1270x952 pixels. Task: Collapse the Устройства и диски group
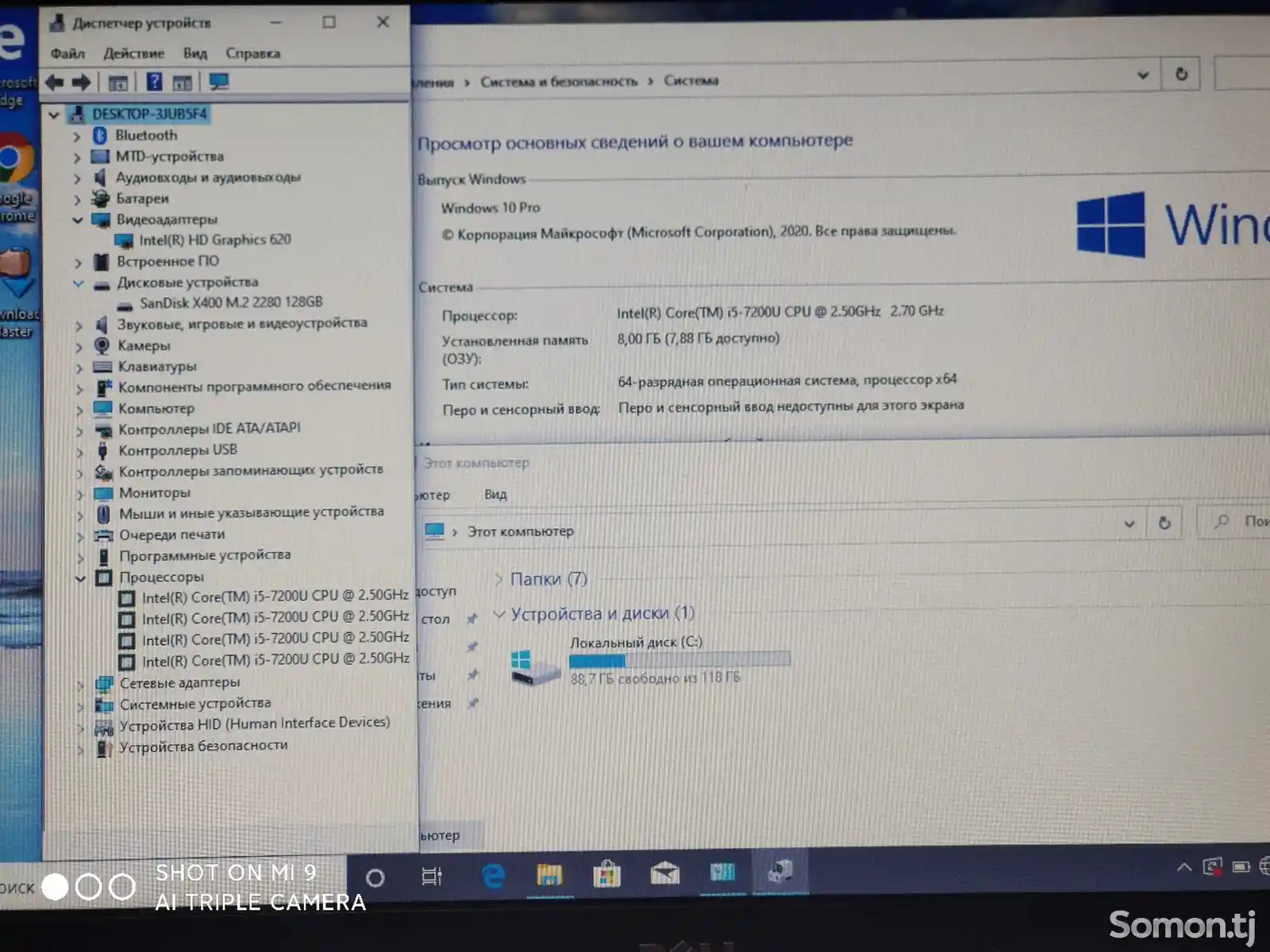(x=499, y=614)
